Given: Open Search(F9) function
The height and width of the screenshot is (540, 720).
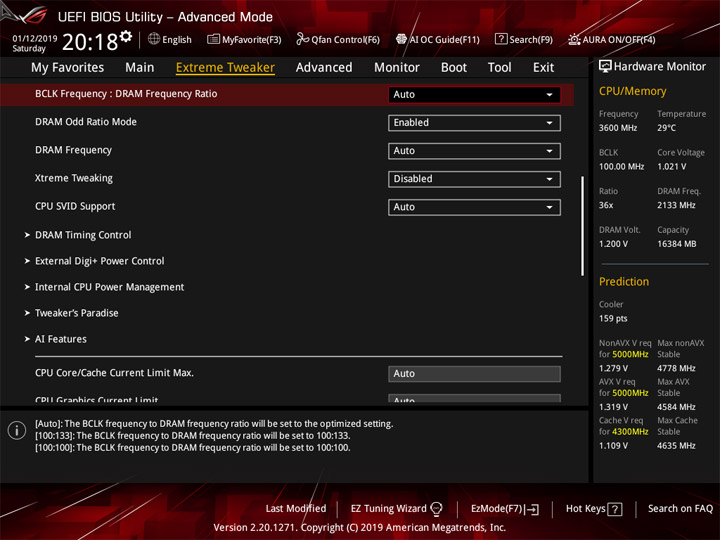Looking at the screenshot, I should pos(524,39).
